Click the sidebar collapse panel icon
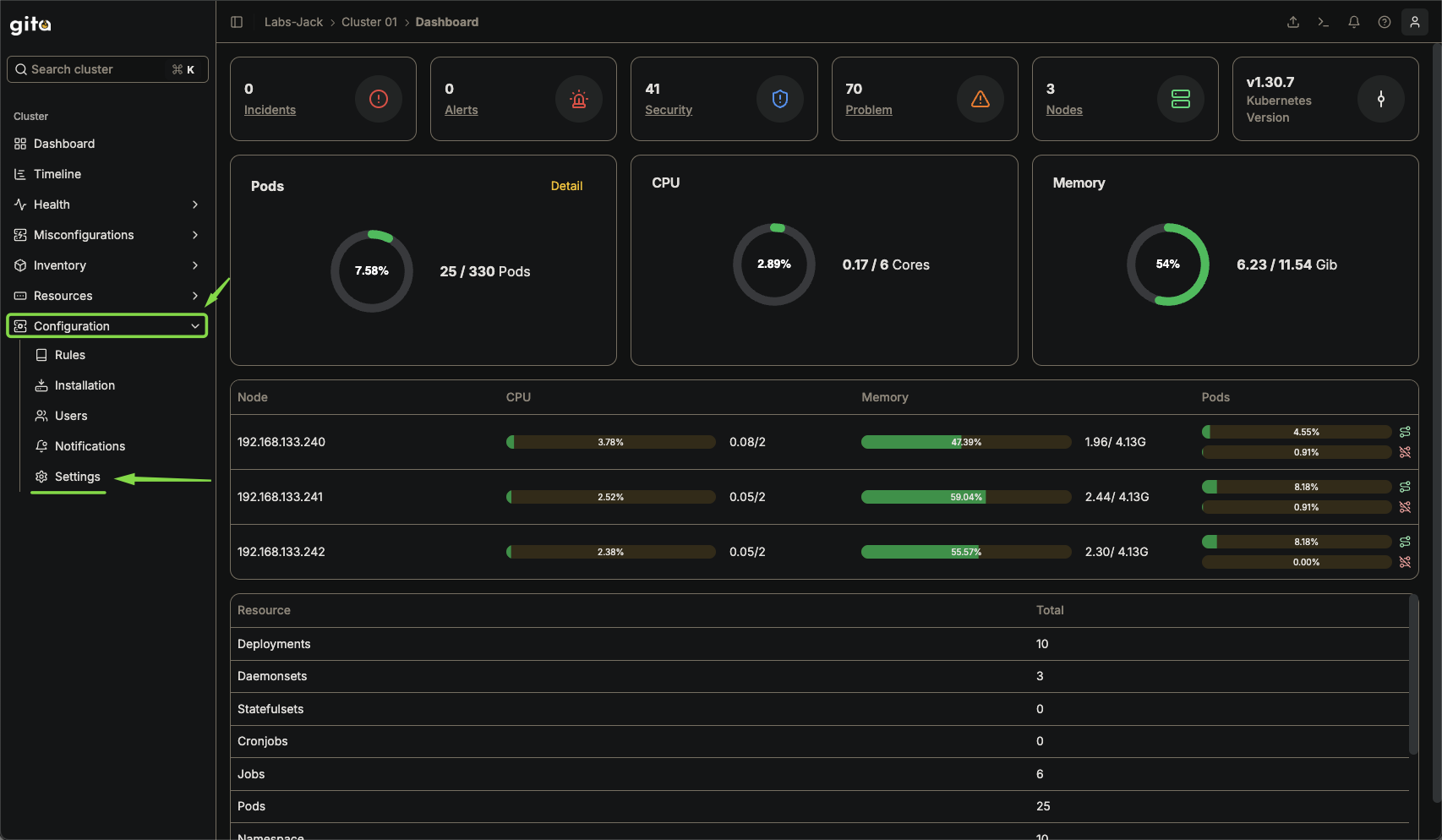The width and height of the screenshot is (1442, 840). [x=237, y=22]
